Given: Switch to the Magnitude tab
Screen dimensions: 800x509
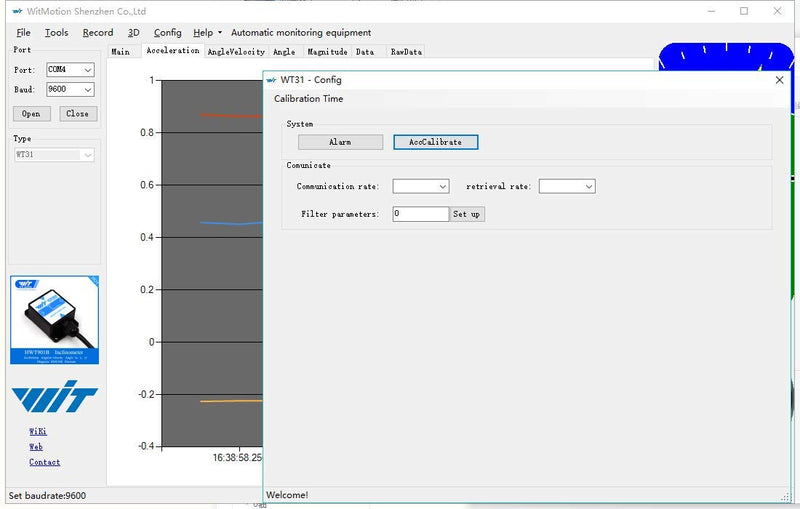Looking at the screenshot, I should pos(327,52).
